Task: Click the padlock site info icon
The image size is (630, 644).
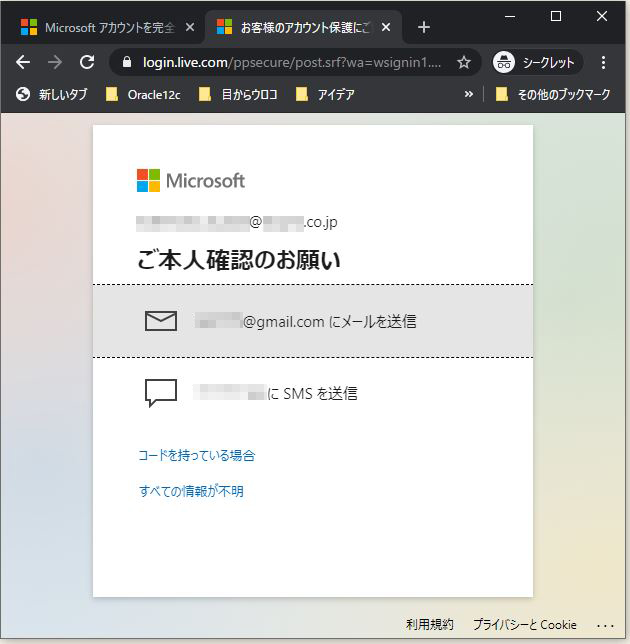Action: pos(127,62)
